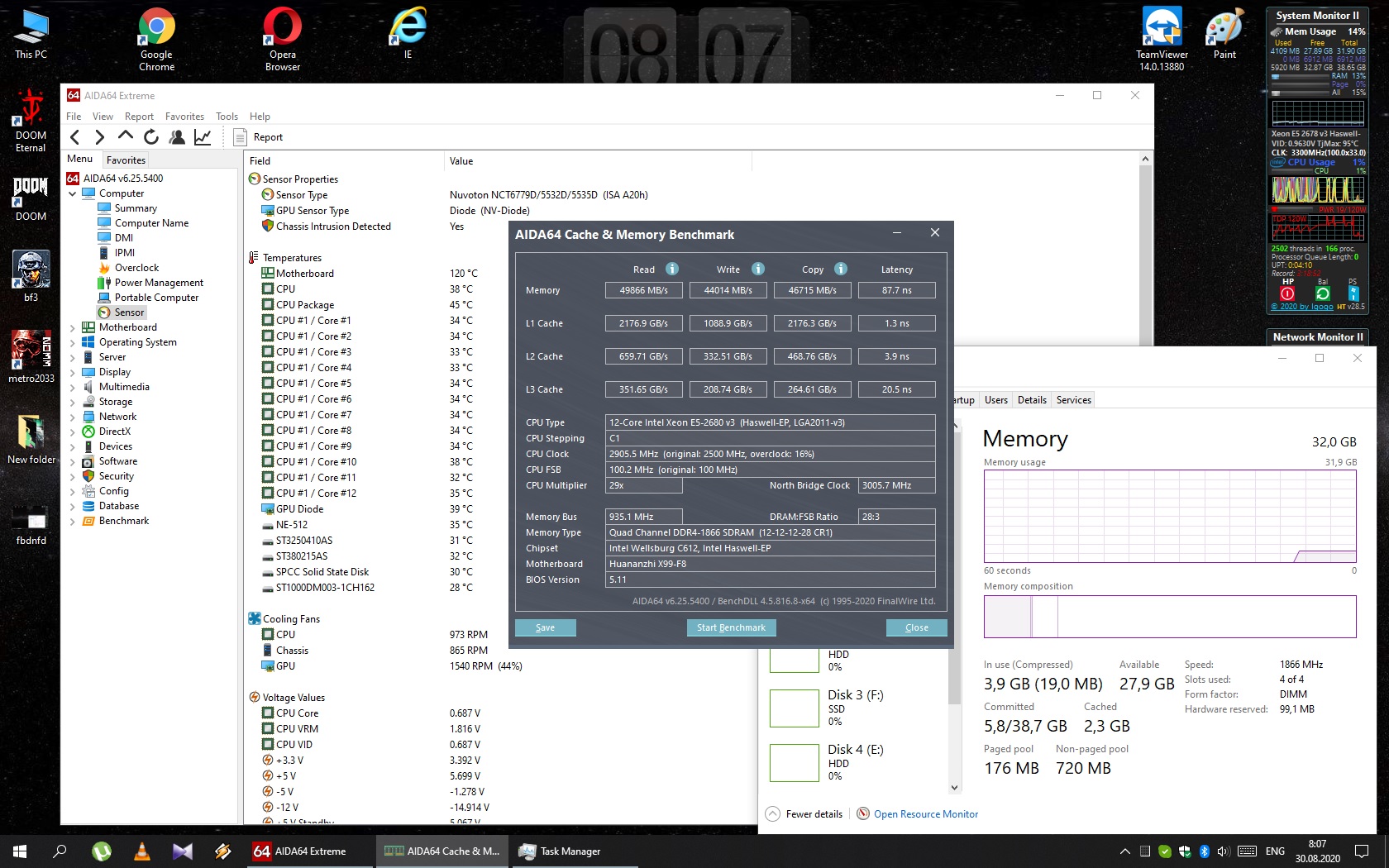Select the IE desktop icon
Screen dimensions: 1389x868
(408, 33)
